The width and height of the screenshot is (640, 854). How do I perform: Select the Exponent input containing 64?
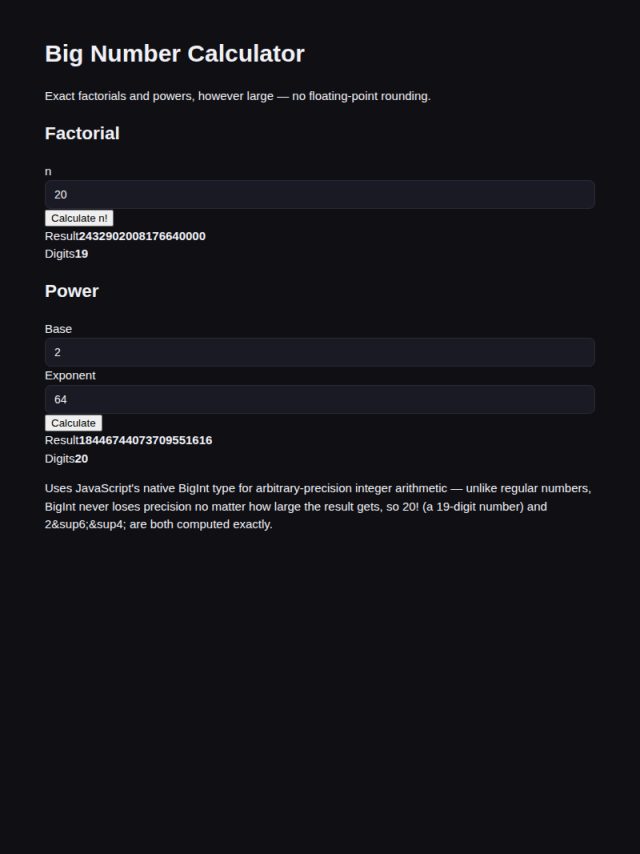(x=320, y=399)
